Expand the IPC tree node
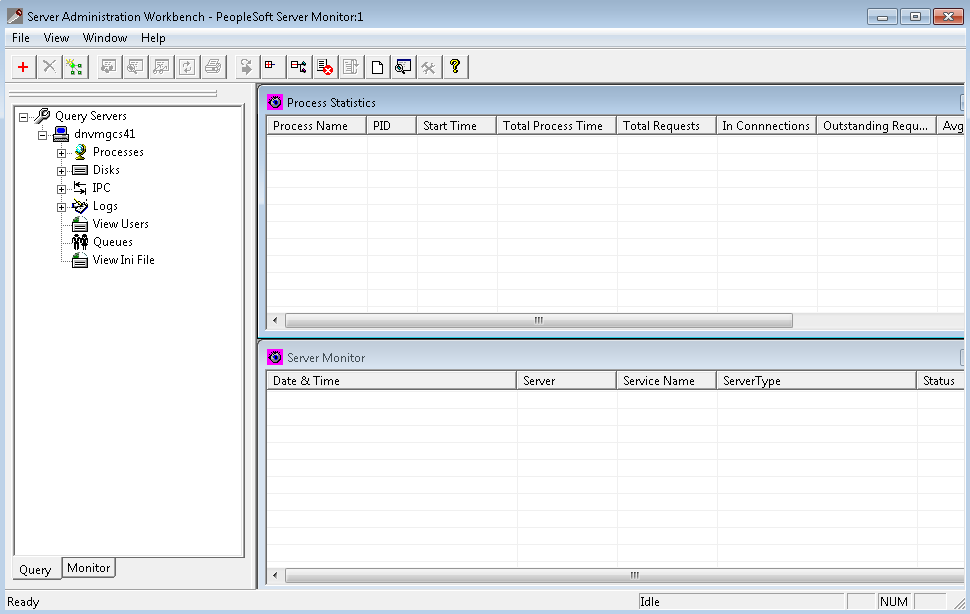Viewport: 970px width, 614px height. (x=61, y=189)
